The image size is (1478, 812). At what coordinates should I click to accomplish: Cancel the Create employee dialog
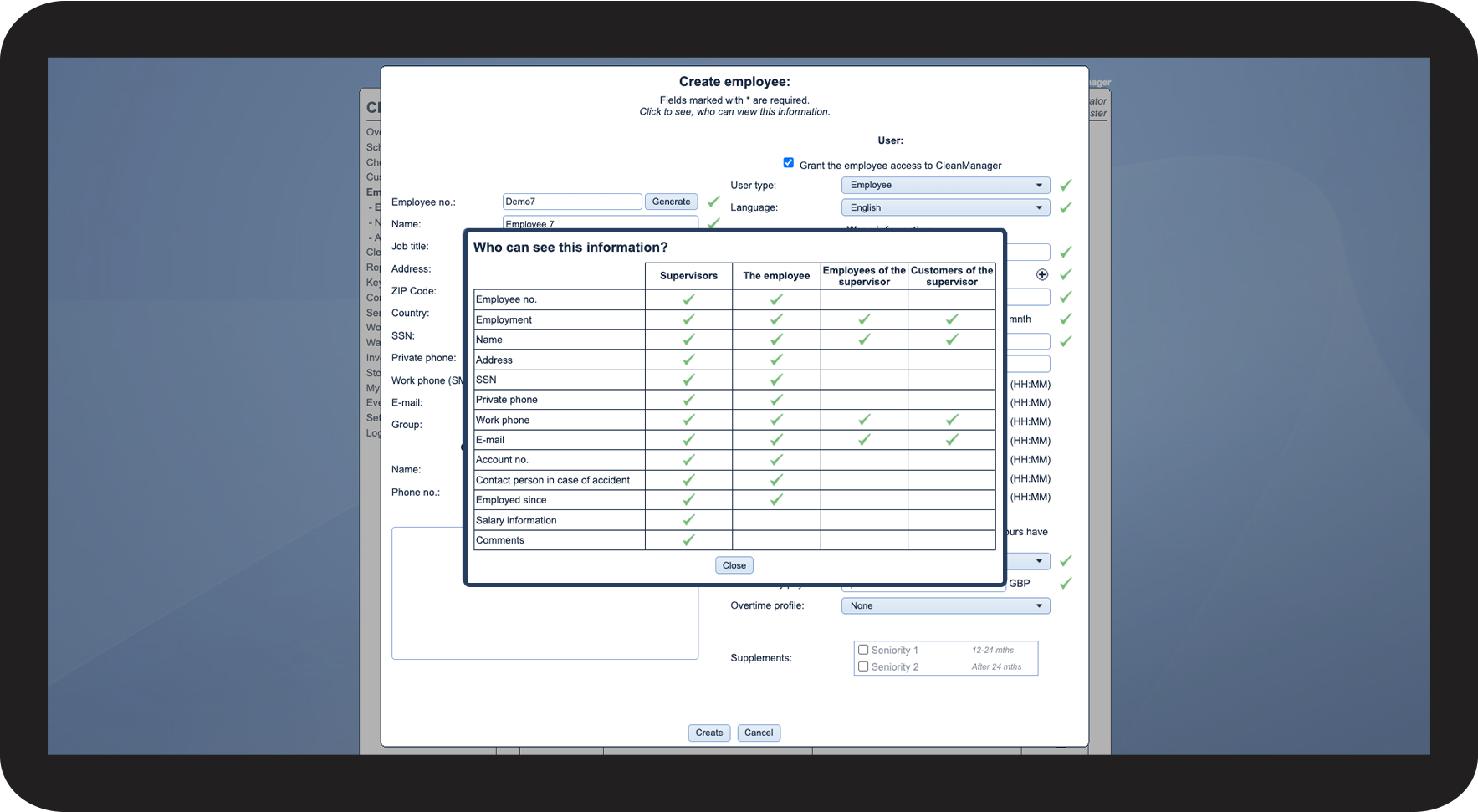tap(759, 733)
